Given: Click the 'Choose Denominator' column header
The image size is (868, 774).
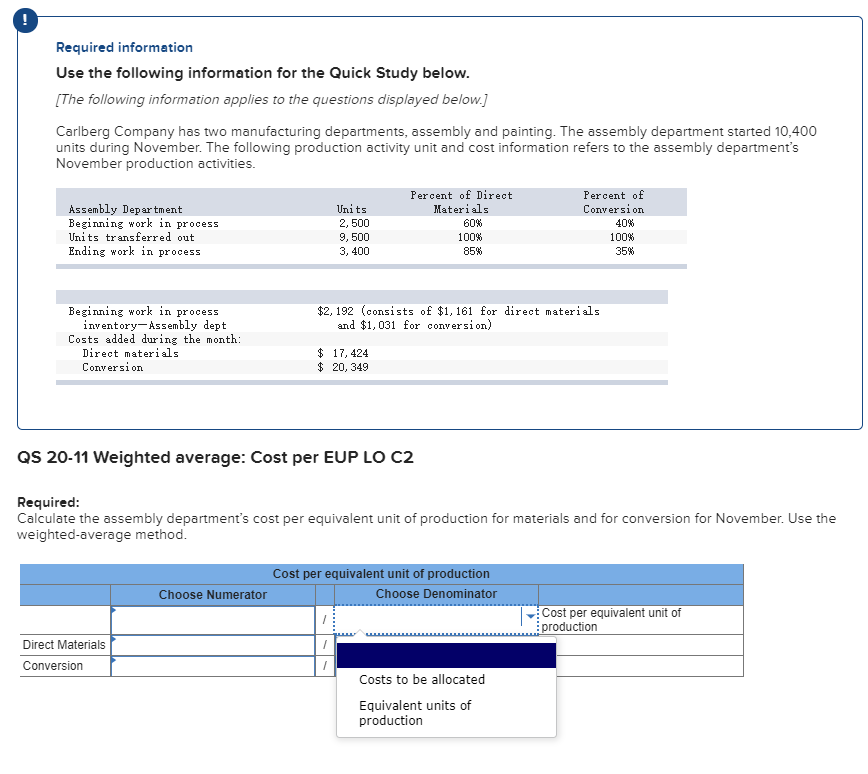Looking at the screenshot, I should pyautogui.click(x=436, y=594).
